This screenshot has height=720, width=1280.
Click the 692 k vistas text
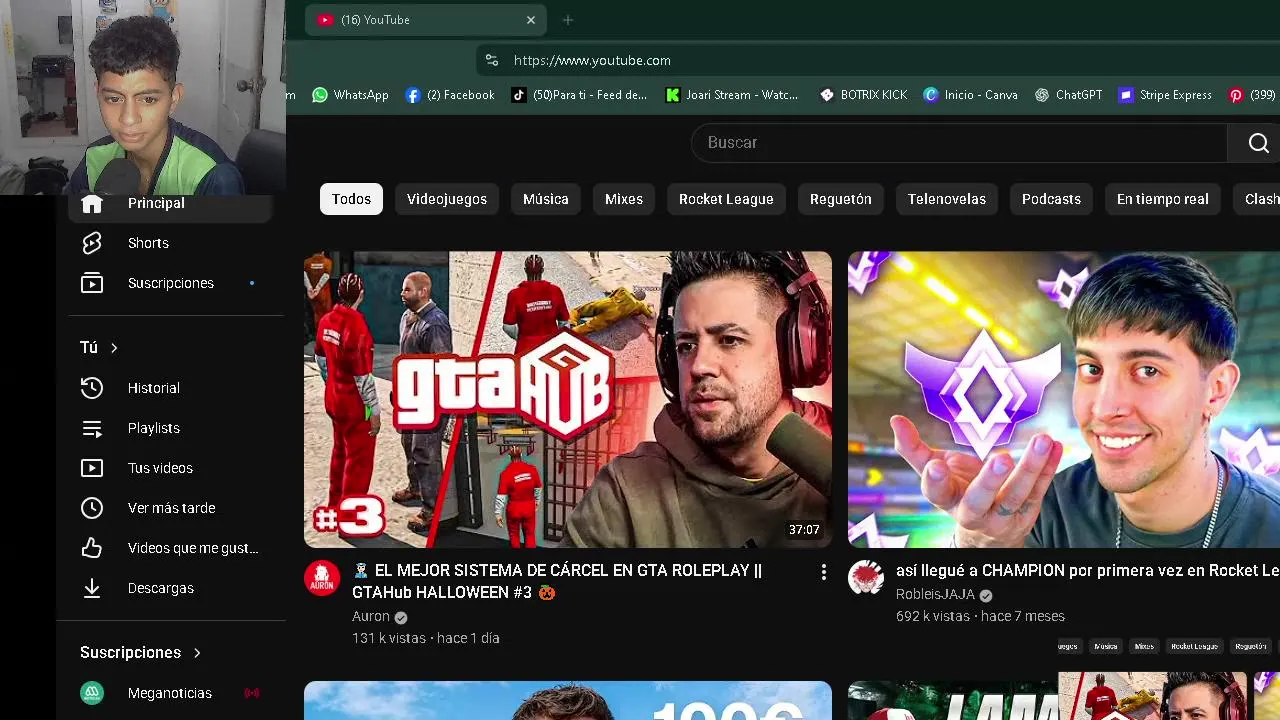(x=933, y=616)
